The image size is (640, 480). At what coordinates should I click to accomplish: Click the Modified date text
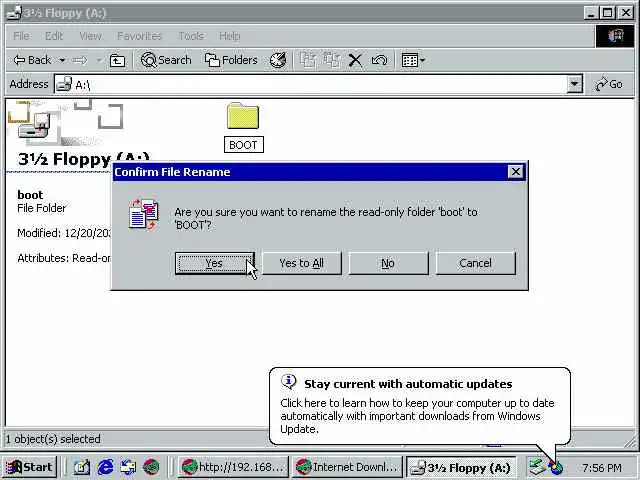click(64, 233)
